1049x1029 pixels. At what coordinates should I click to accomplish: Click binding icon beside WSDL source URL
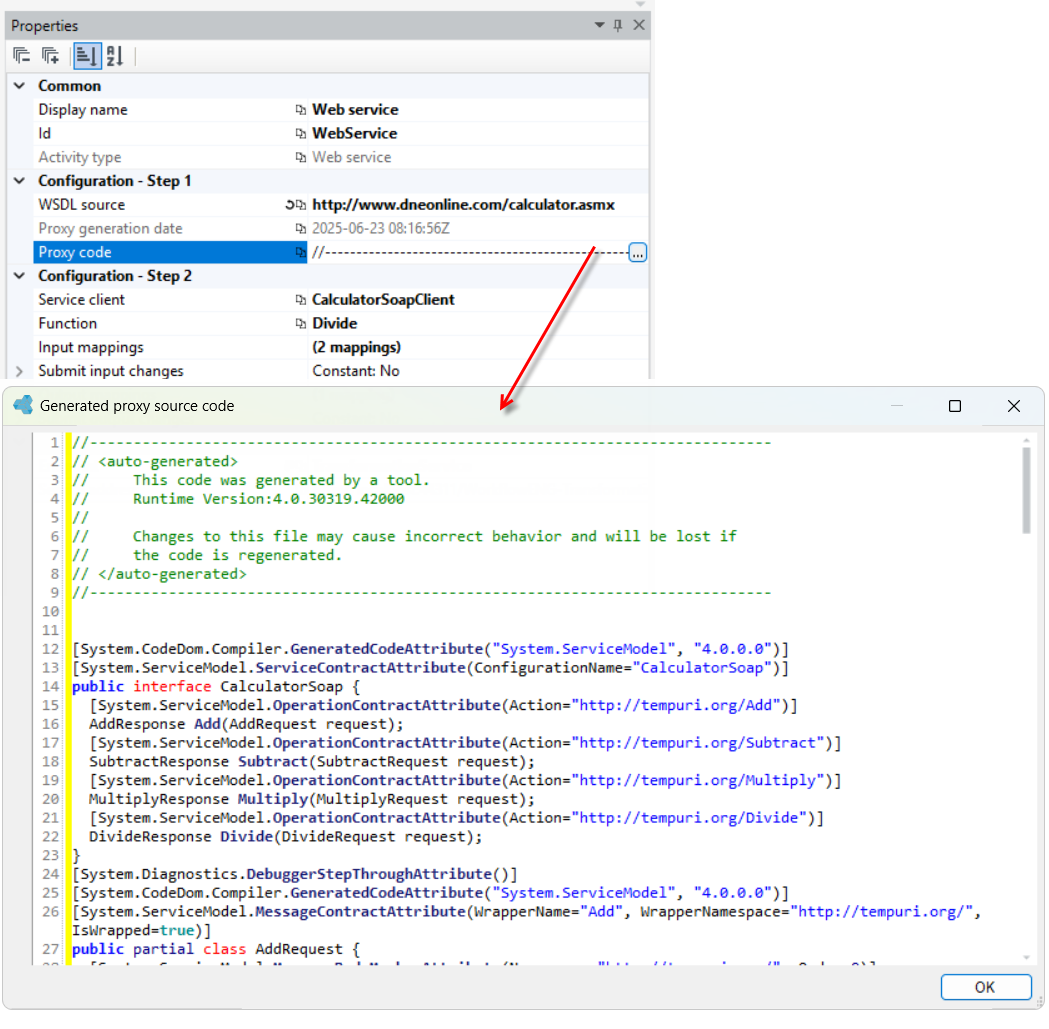pos(300,205)
